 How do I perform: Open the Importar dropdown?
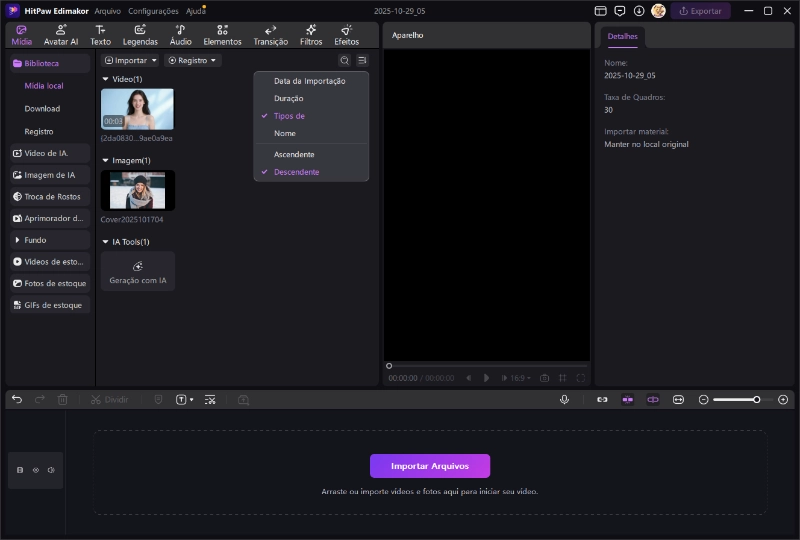(x=131, y=61)
